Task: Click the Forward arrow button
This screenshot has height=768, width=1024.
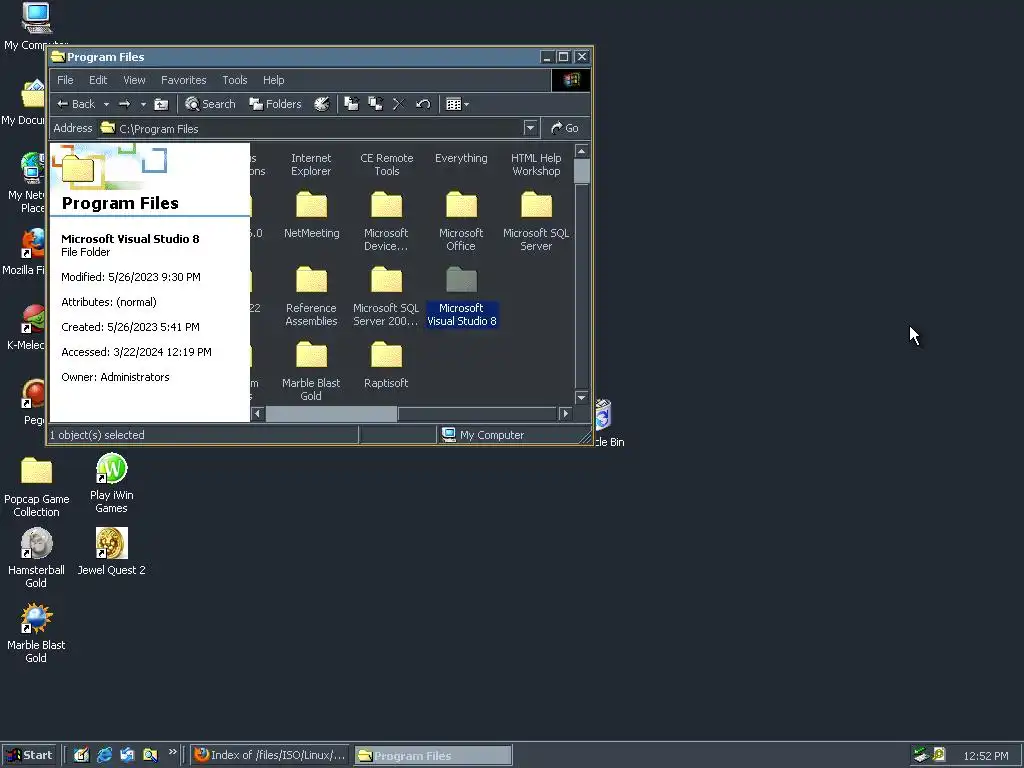Action: pos(125,104)
